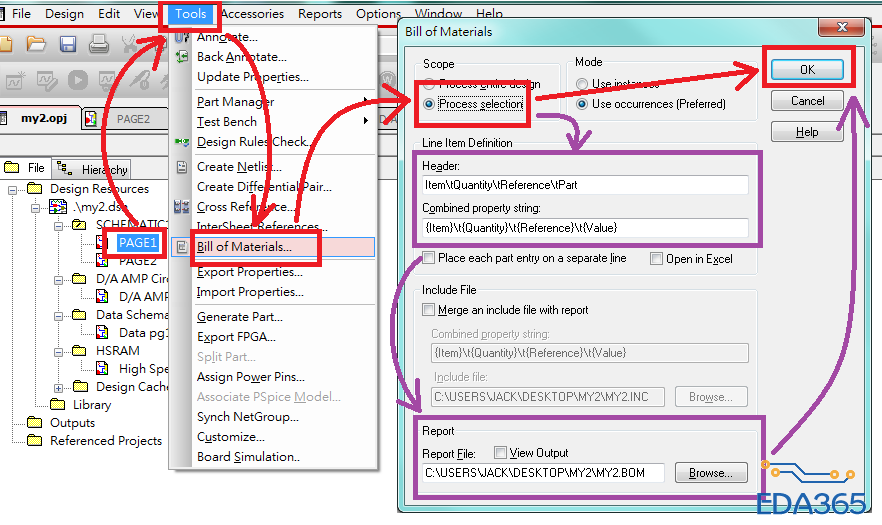Screen dimensions: 882x525
Task: Click the Referenced Projects folder icon
Action: click(34, 440)
